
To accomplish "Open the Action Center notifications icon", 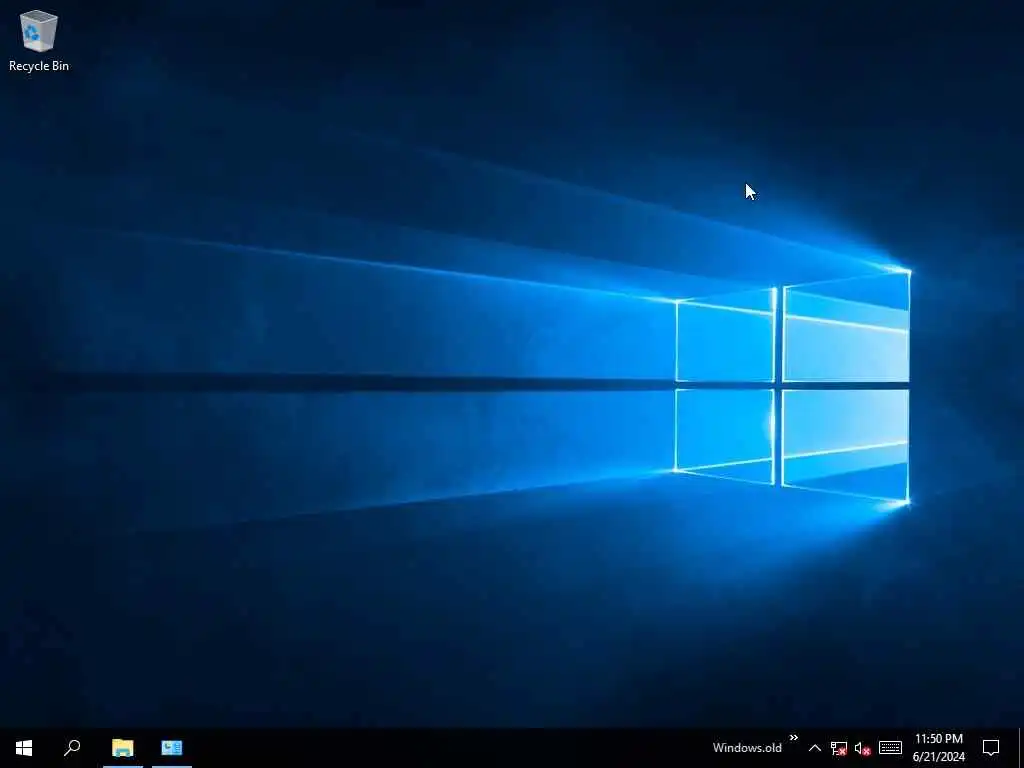I will coord(991,748).
